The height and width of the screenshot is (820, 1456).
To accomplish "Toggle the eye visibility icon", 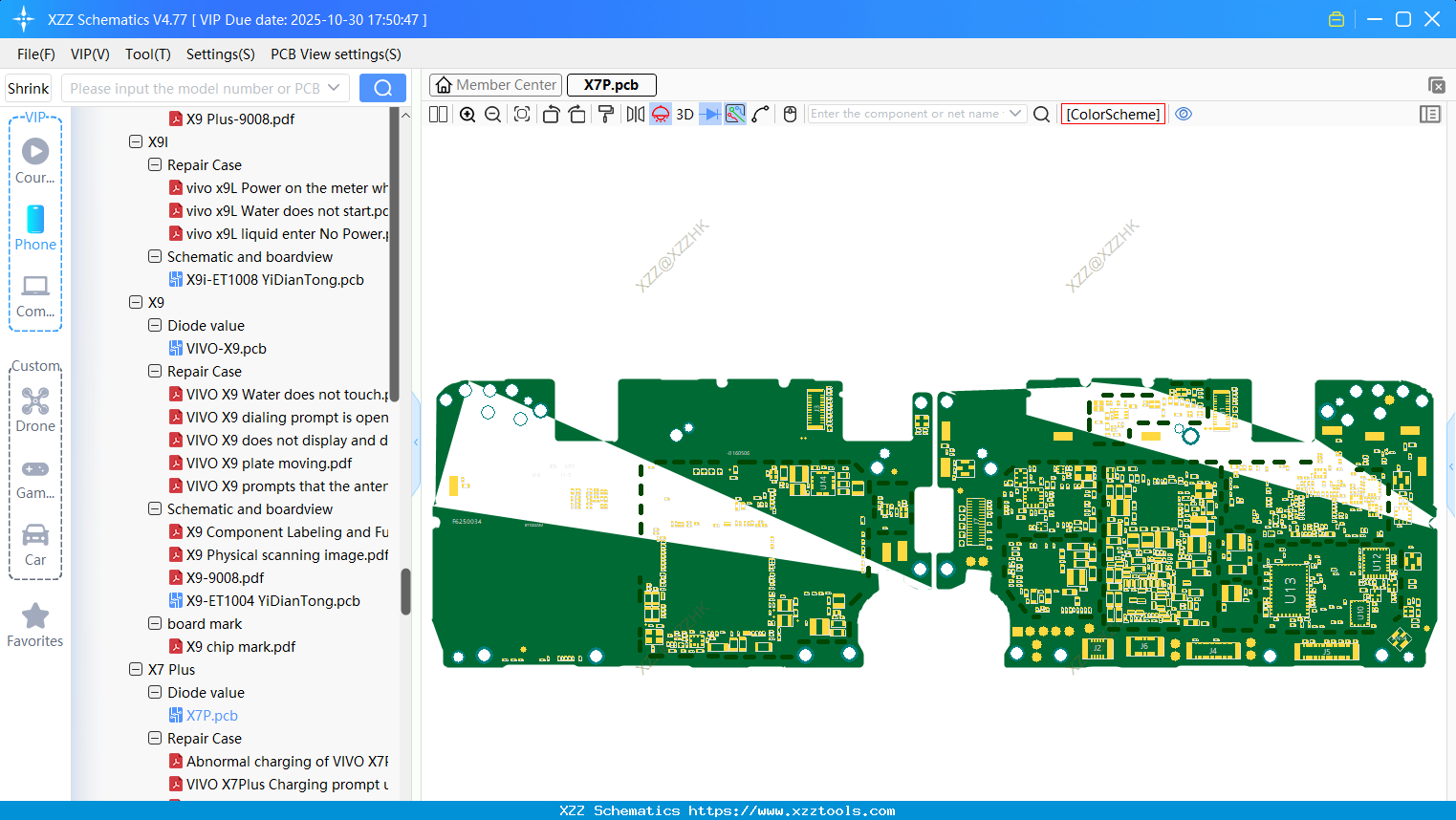I will pyautogui.click(x=1184, y=114).
